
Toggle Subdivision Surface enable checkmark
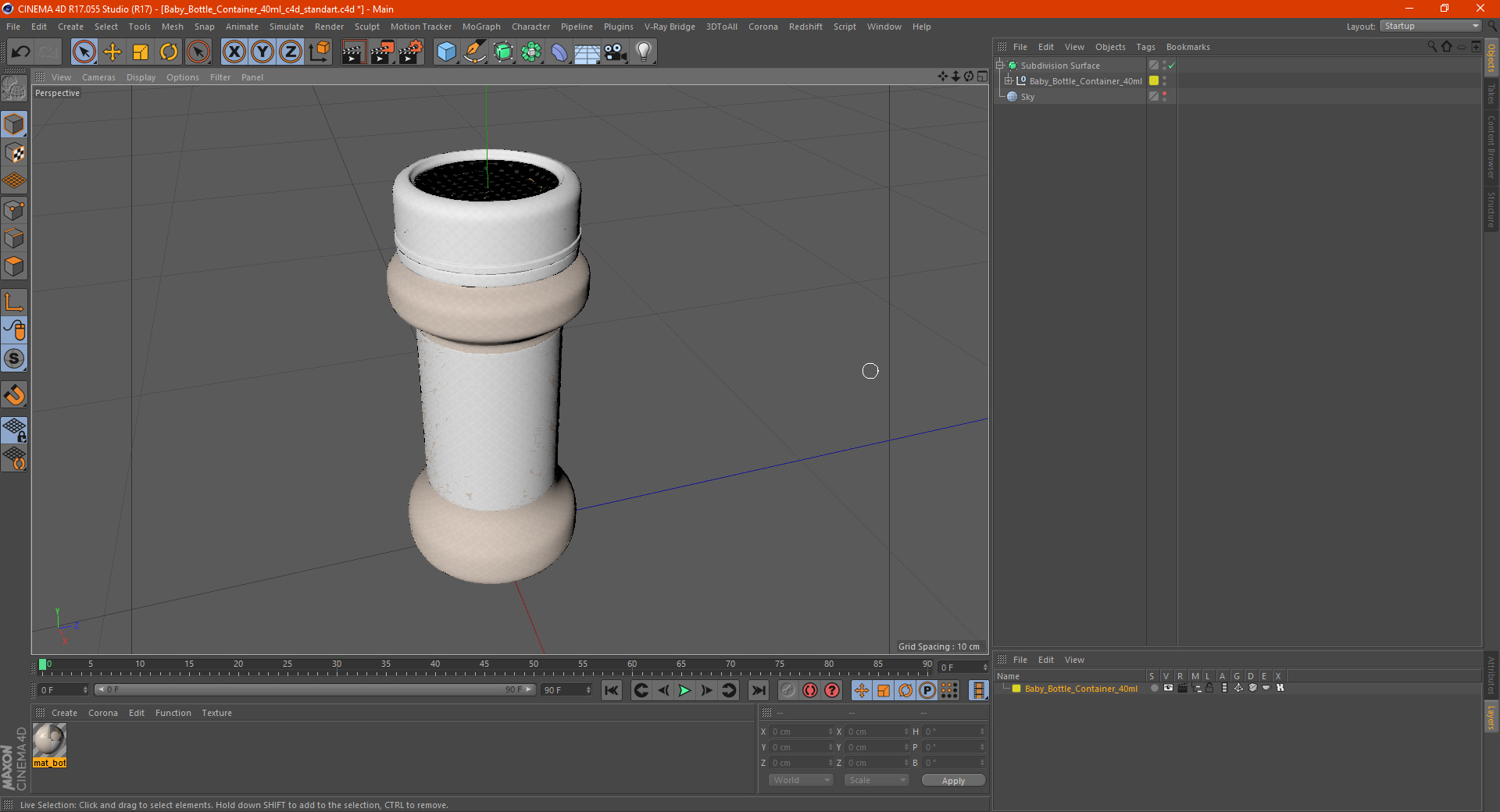coord(1171,66)
